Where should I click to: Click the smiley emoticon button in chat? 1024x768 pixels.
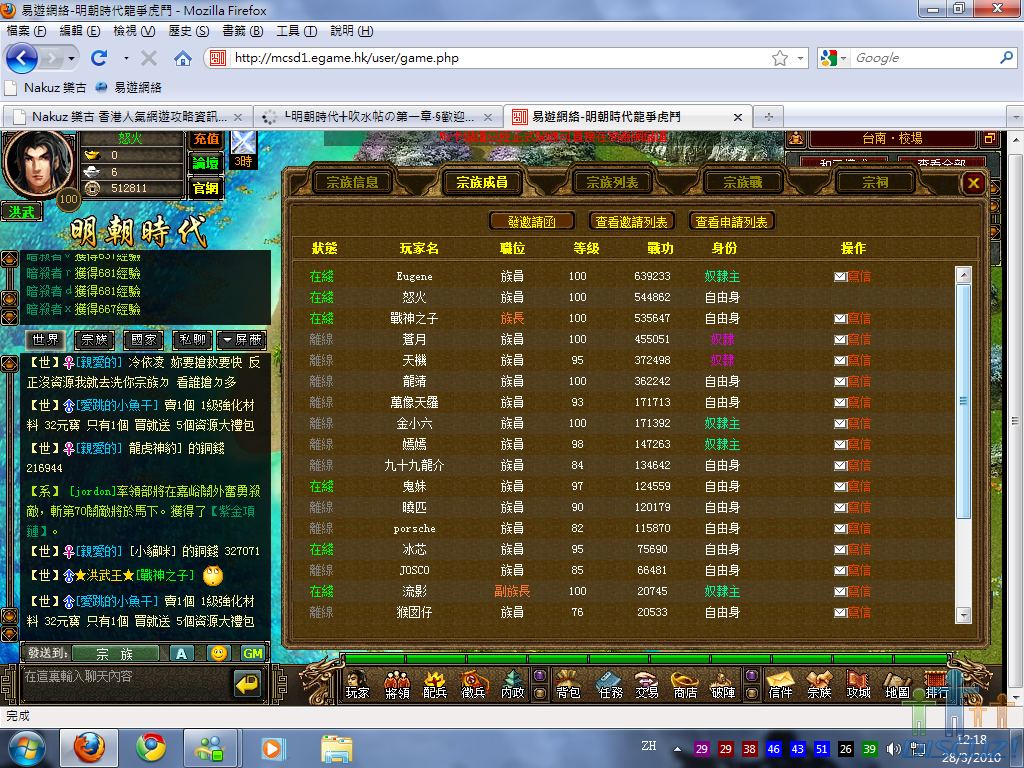tap(219, 653)
